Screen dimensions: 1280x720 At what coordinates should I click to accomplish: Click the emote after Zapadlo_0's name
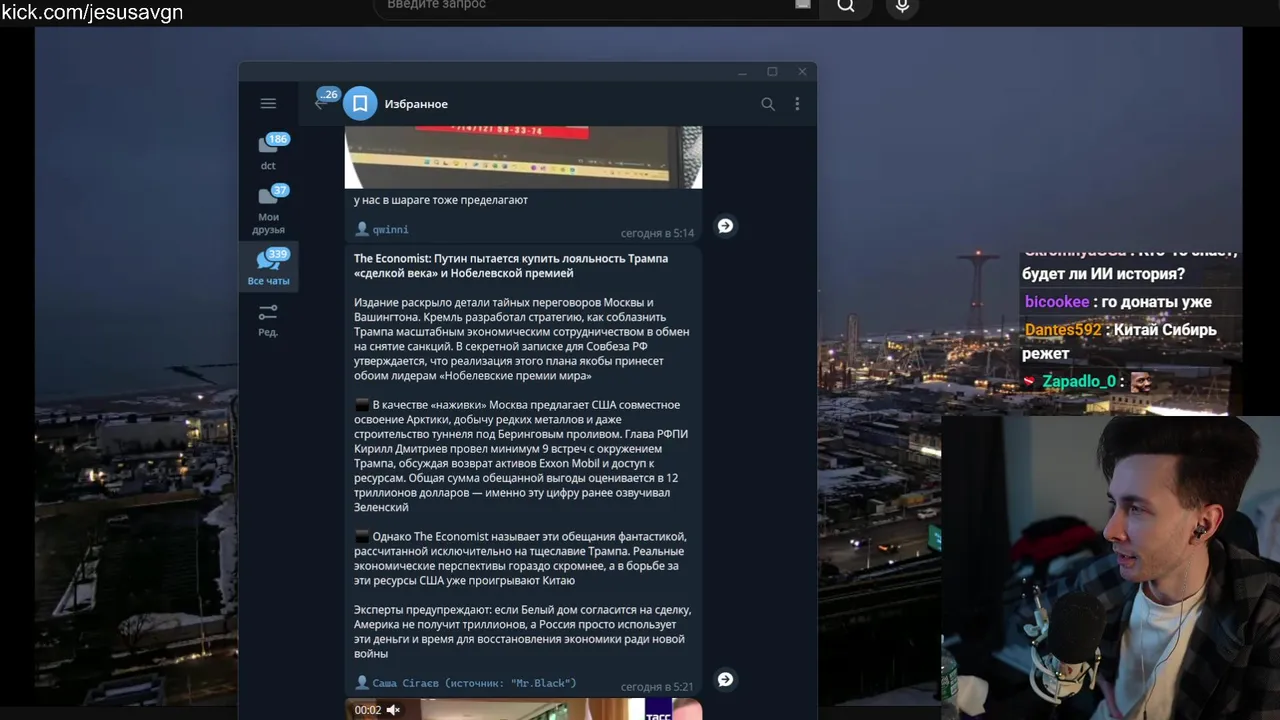click(x=1140, y=381)
